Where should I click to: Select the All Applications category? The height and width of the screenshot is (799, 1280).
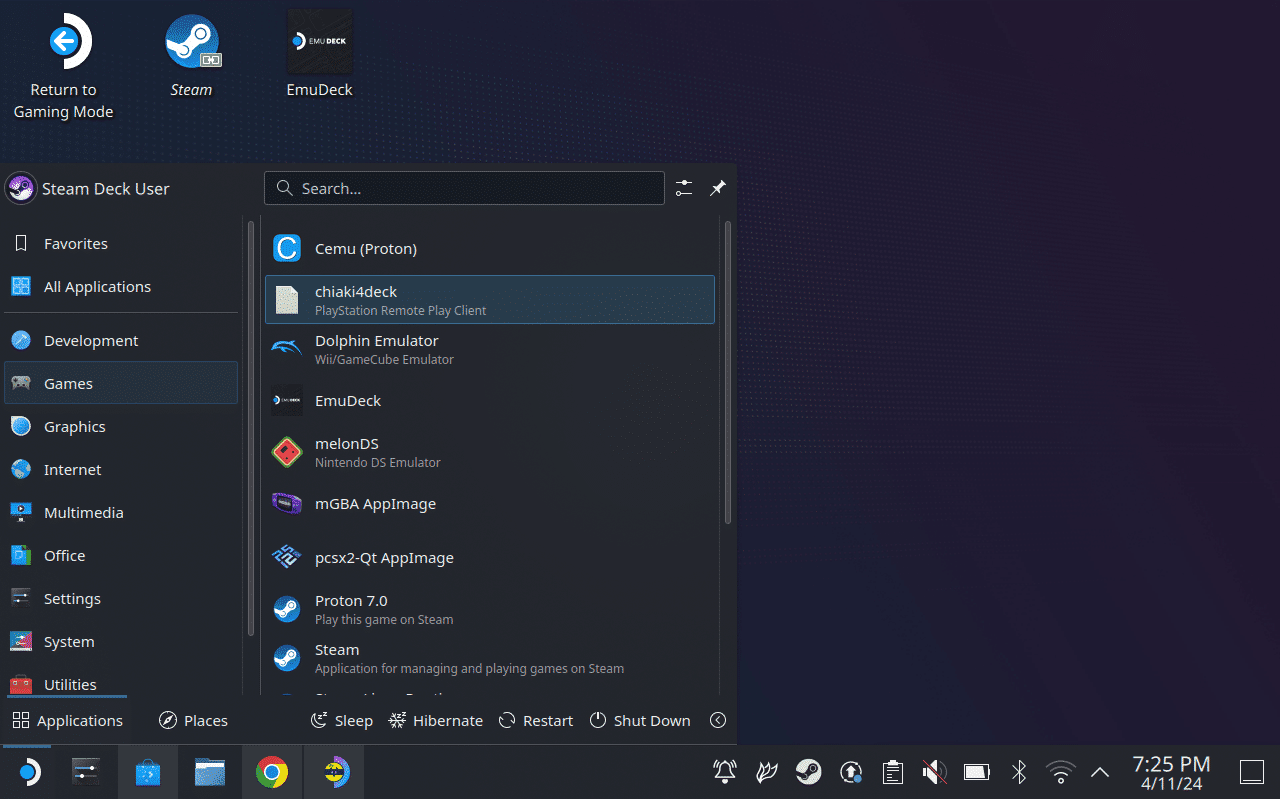click(121, 287)
